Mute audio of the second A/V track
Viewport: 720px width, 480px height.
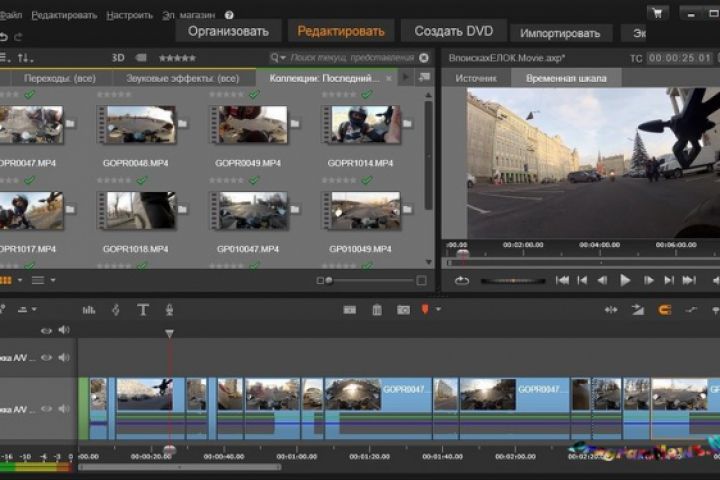(64, 357)
